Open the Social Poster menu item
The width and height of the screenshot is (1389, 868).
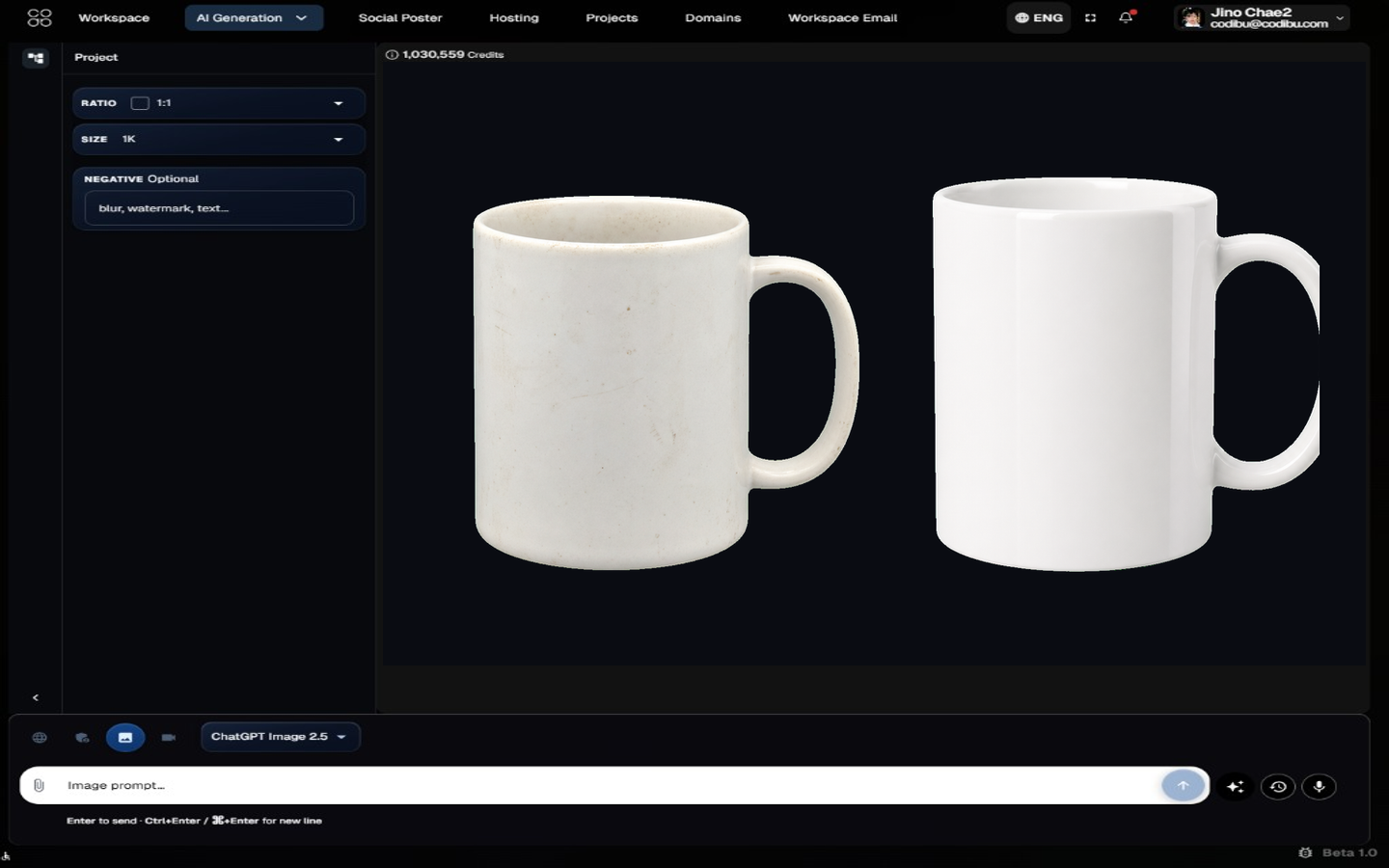(400, 17)
